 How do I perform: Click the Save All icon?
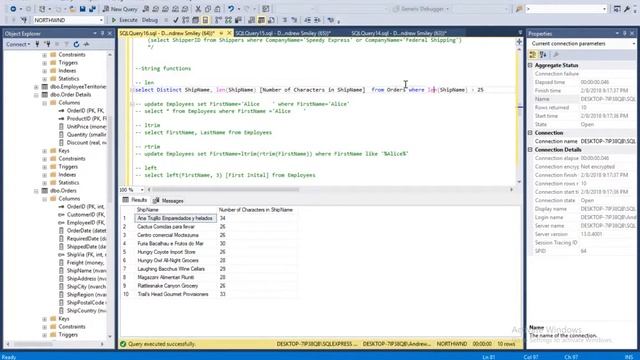click(x=93, y=9)
